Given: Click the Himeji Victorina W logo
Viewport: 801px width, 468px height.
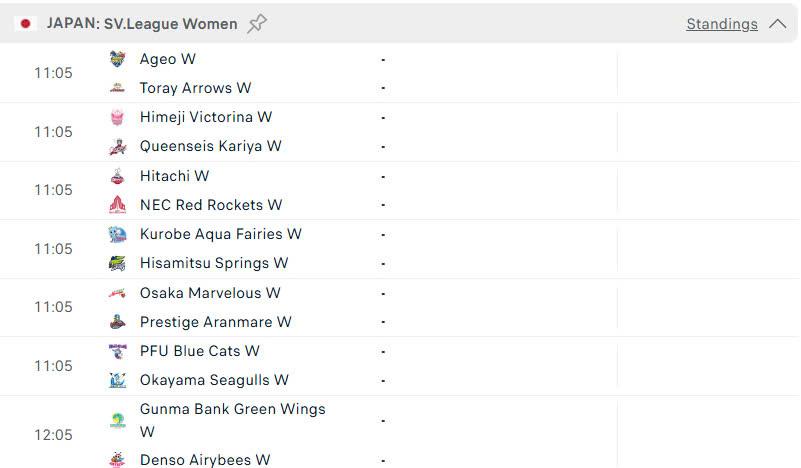Looking at the screenshot, I should [x=117, y=117].
